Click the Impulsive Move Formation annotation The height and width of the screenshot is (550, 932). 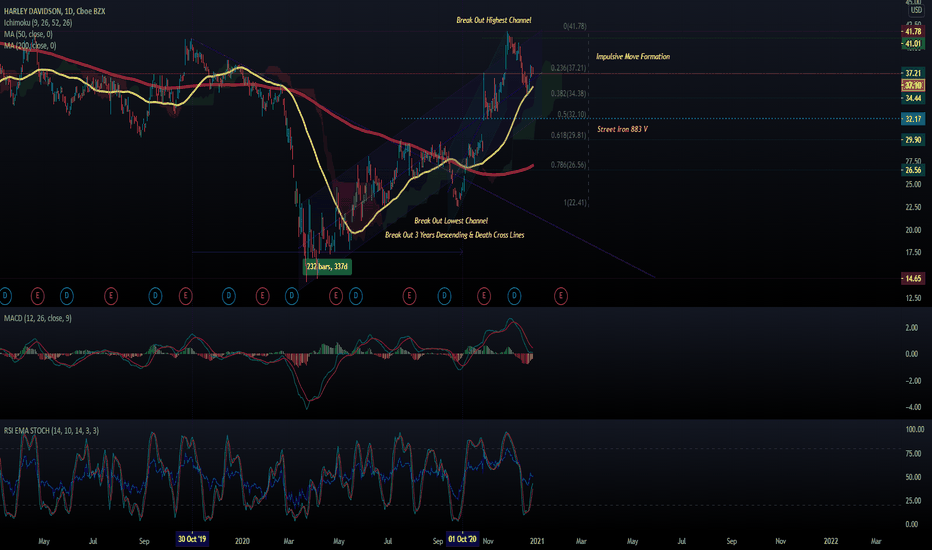click(x=633, y=56)
